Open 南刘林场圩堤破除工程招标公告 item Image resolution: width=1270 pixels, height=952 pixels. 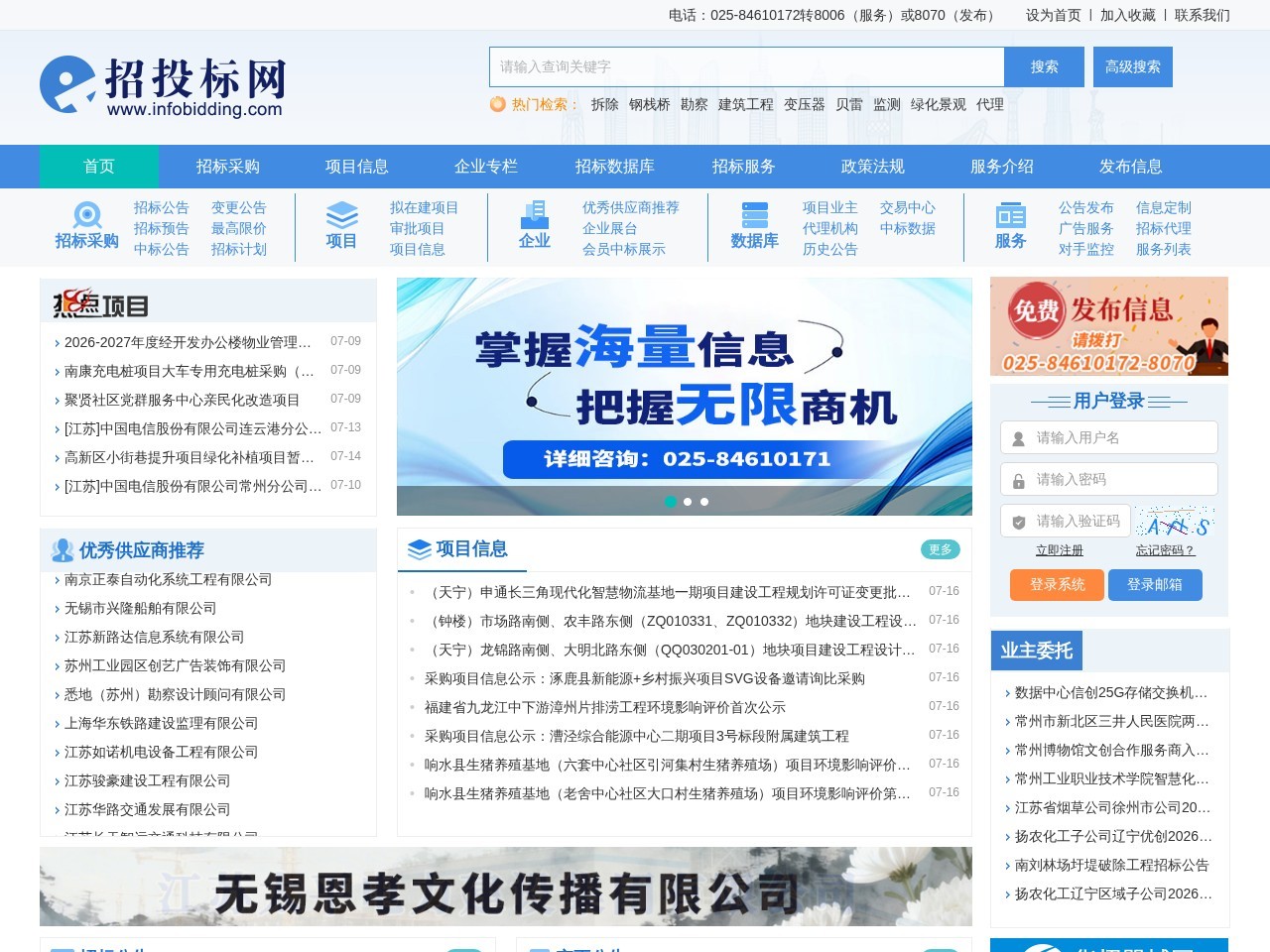(1112, 865)
